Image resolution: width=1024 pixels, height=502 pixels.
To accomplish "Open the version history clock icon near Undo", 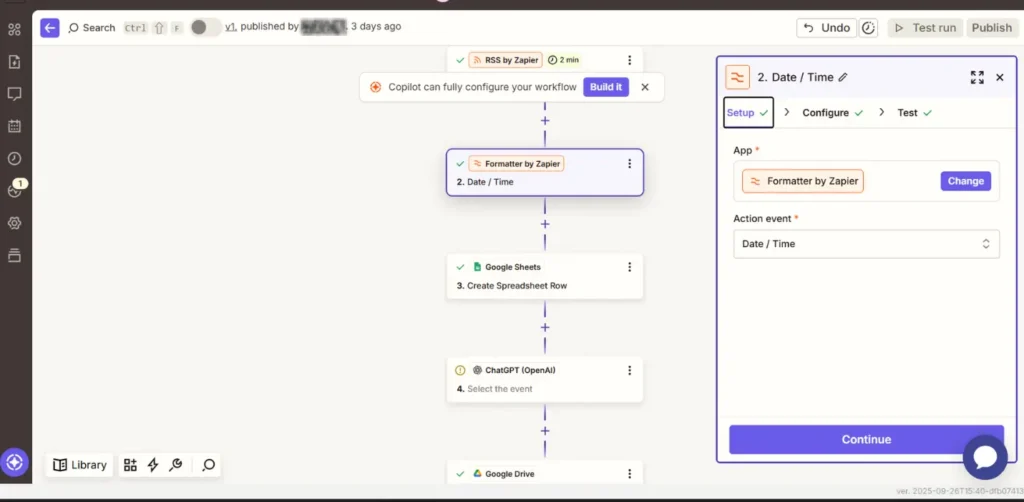I will pos(869,28).
